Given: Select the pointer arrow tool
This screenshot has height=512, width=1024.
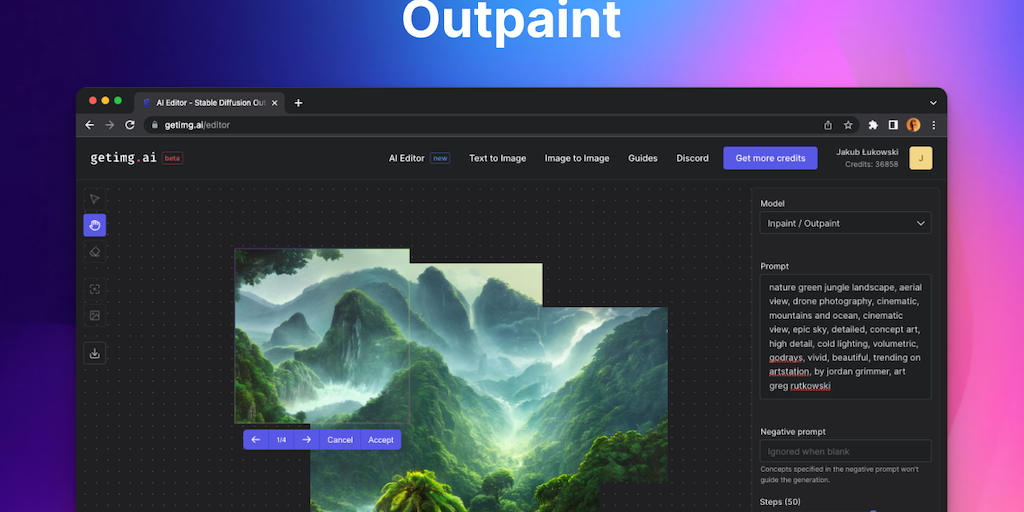Looking at the screenshot, I should click(x=95, y=199).
